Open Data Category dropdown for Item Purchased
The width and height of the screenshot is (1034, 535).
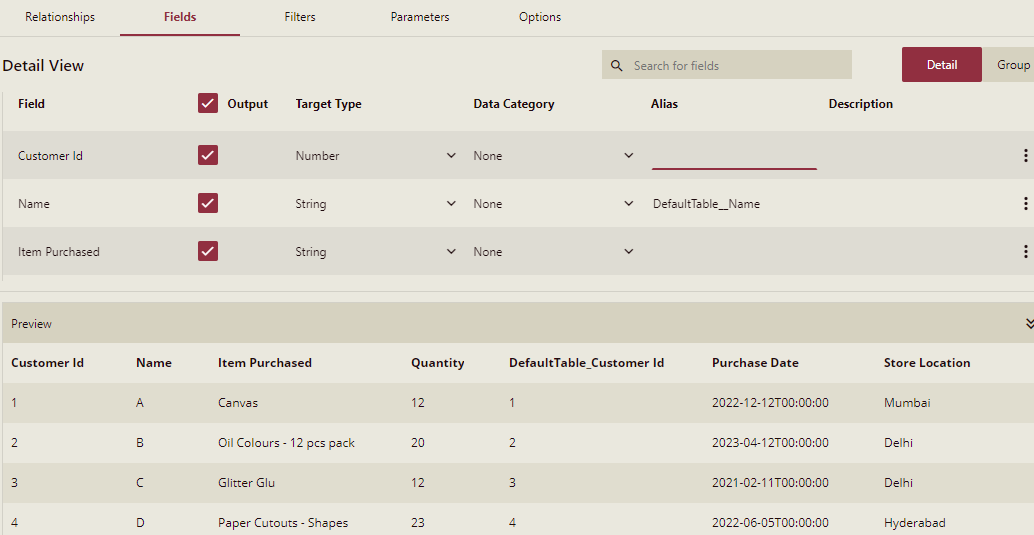coord(554,251)
